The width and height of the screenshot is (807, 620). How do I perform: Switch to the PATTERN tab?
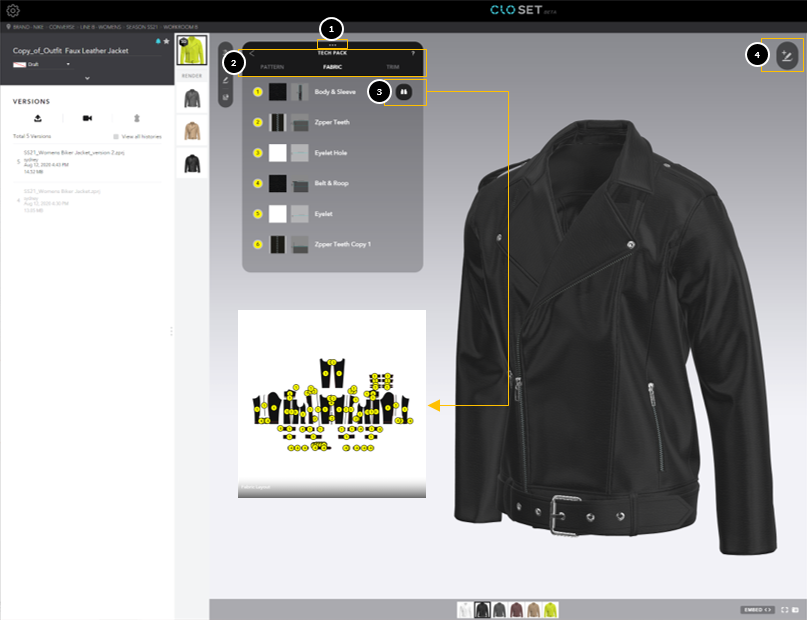click(x=272, y=67)
